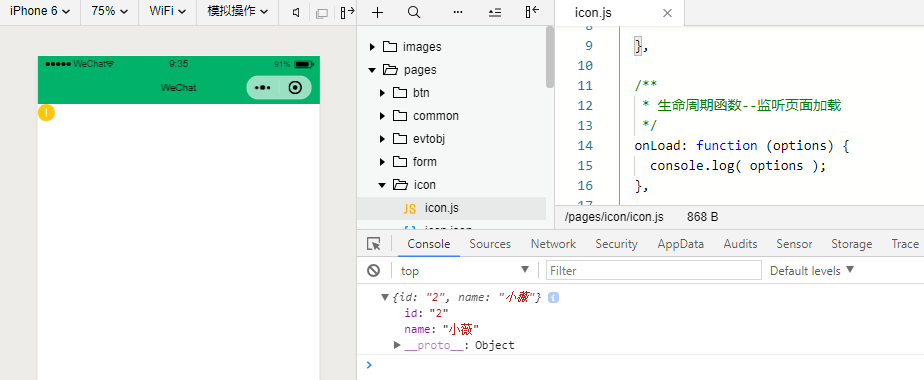Collapse the file tree panel icon
This screenshot has height=380, width=924.
coord(532,12)
